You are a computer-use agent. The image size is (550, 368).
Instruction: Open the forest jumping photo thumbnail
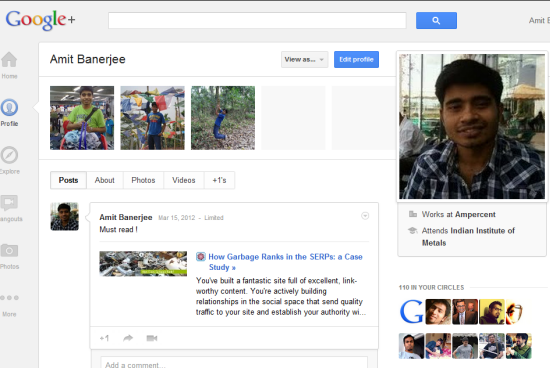tap(223, 118)
